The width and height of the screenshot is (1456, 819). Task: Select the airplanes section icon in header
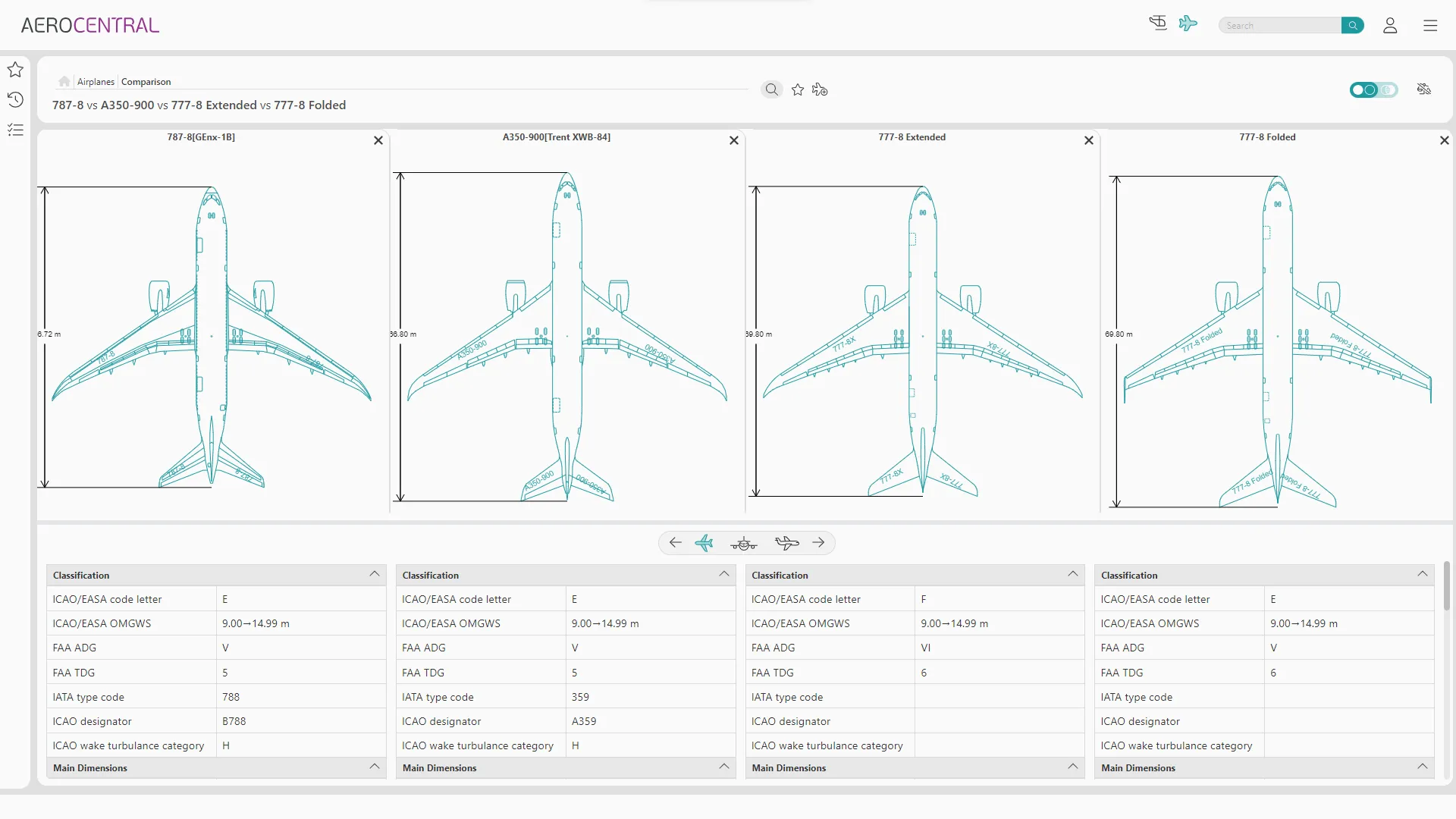click(x=1188, y=24)
